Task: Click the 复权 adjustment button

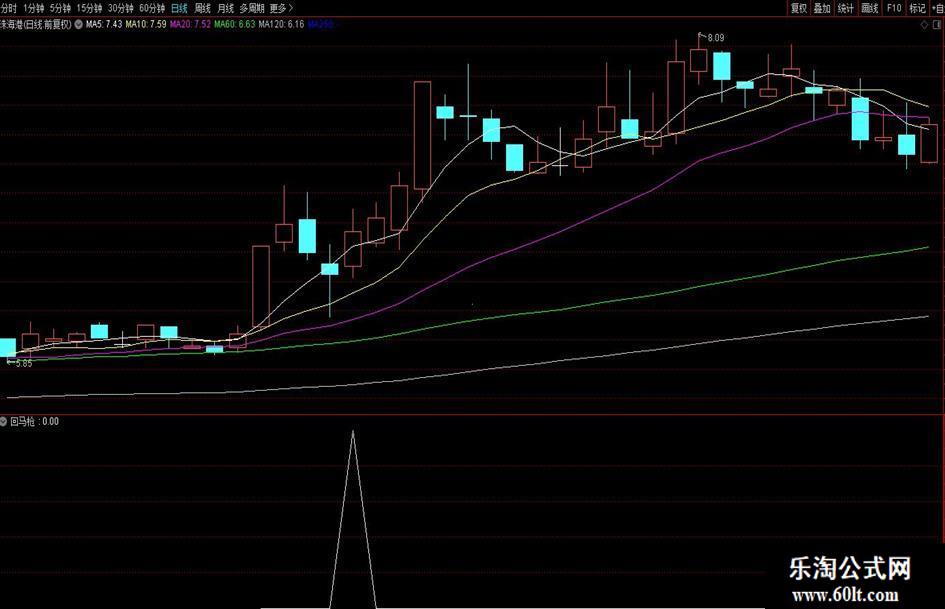Action: (799, 8)
